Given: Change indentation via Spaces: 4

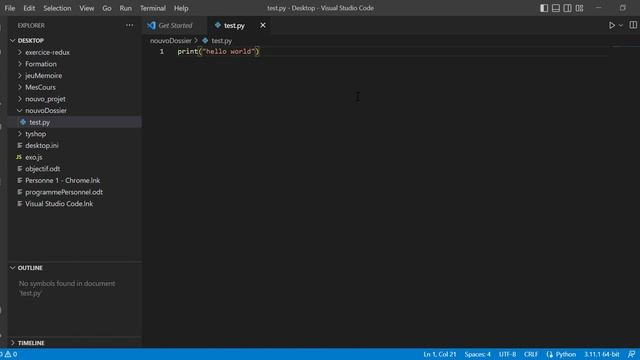Looking at the screenshot, I should pyautogui.click(x=478, y=354).
